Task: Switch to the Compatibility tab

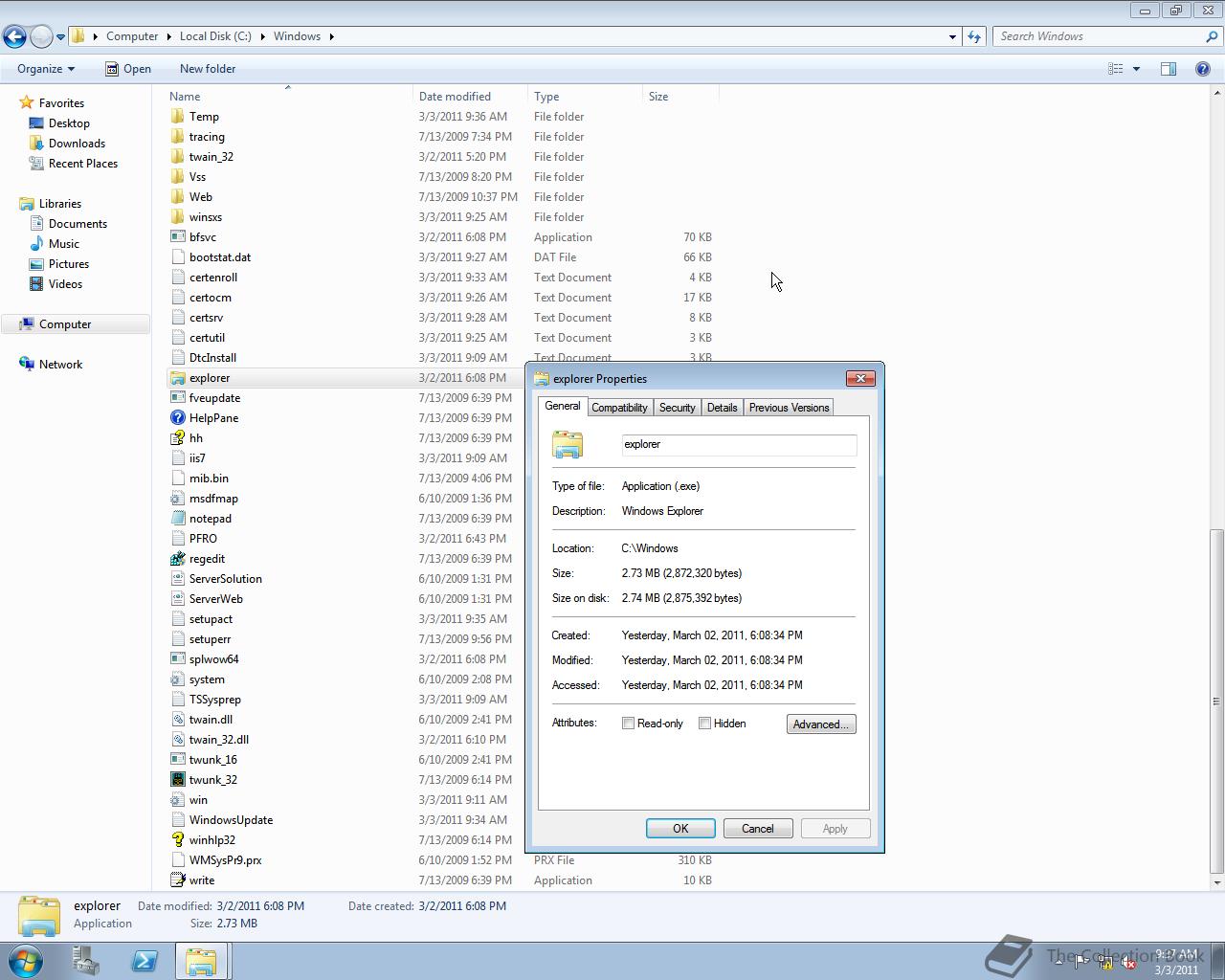Action: coord(619,408)
